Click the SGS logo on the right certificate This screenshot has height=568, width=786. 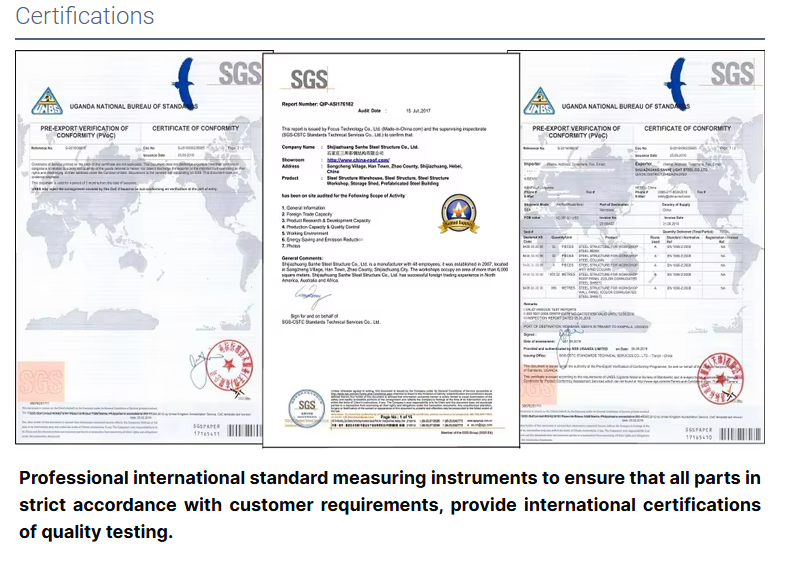coord(732,76)
